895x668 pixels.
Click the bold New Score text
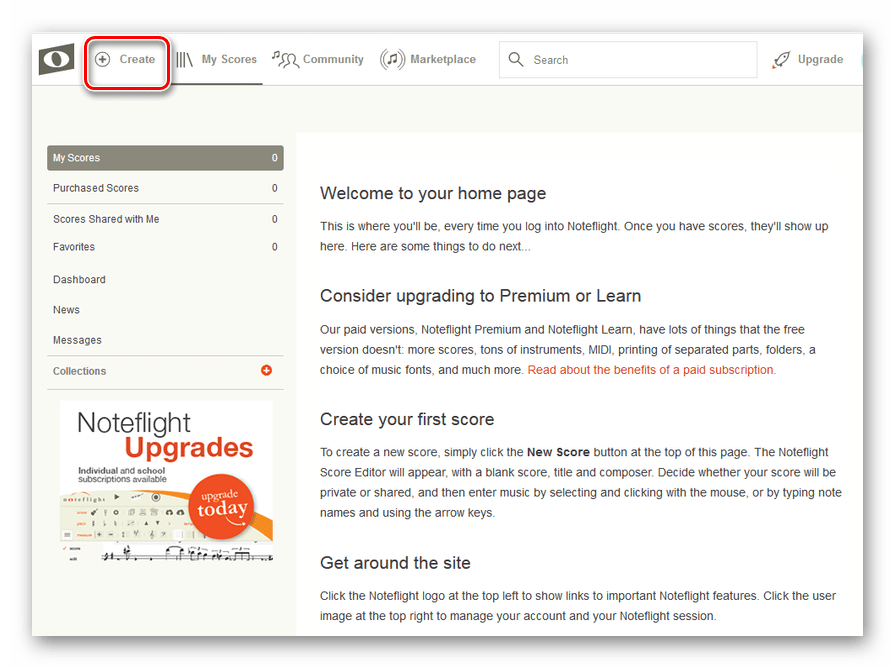558,452
